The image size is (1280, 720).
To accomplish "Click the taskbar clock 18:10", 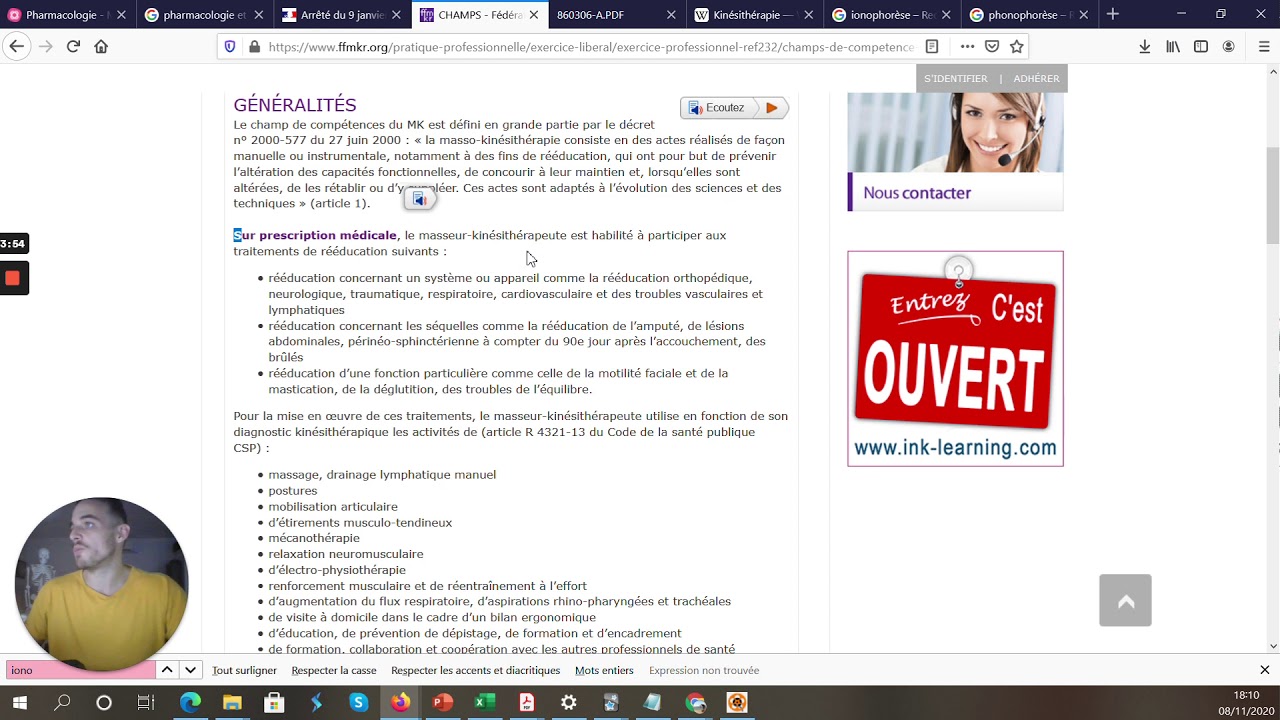I will coord(1246,695).
